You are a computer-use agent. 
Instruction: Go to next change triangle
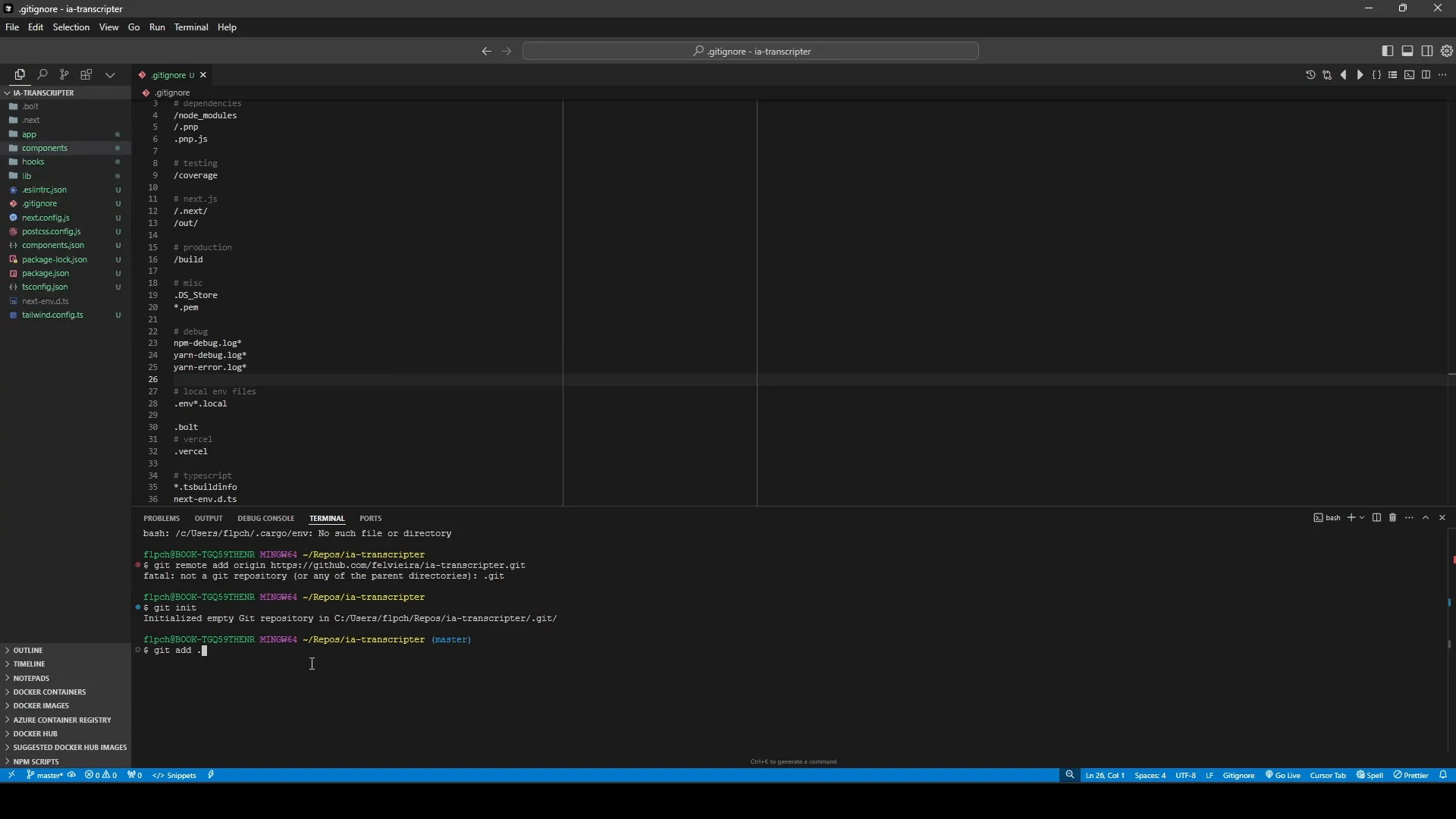tap(1360, 75)
